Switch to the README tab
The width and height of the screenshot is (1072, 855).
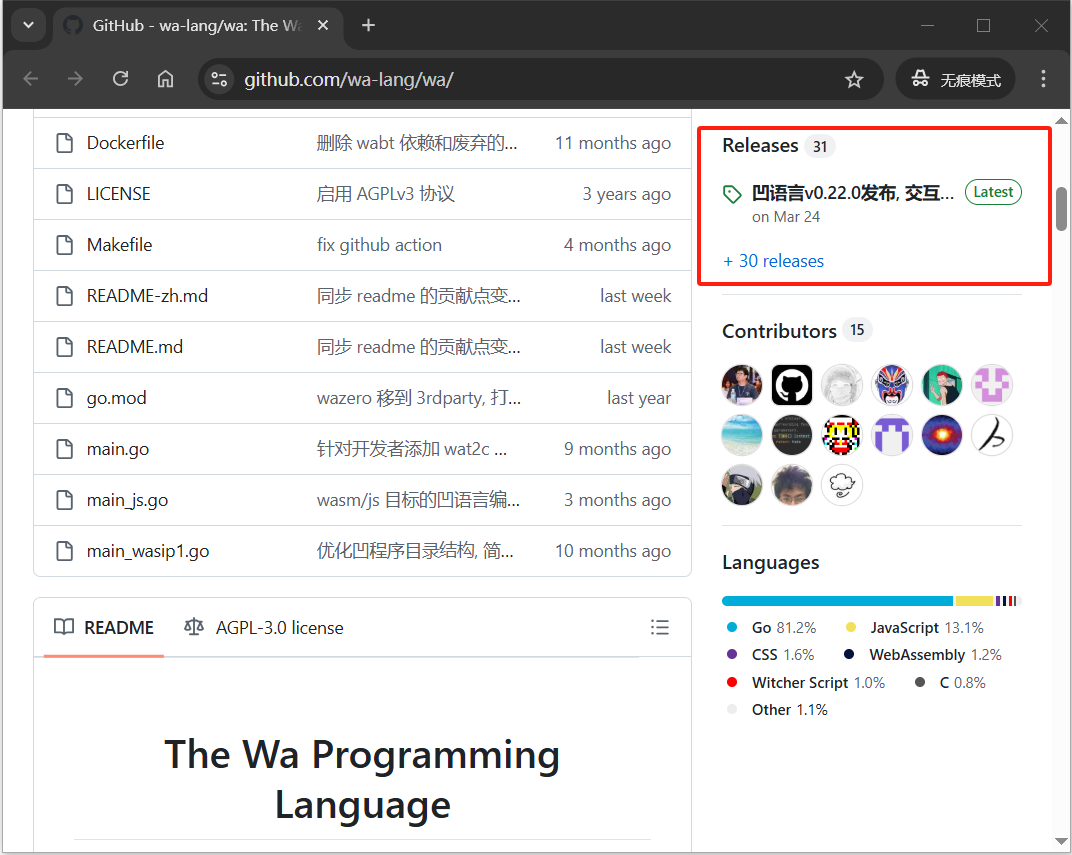tap(105, 628)
